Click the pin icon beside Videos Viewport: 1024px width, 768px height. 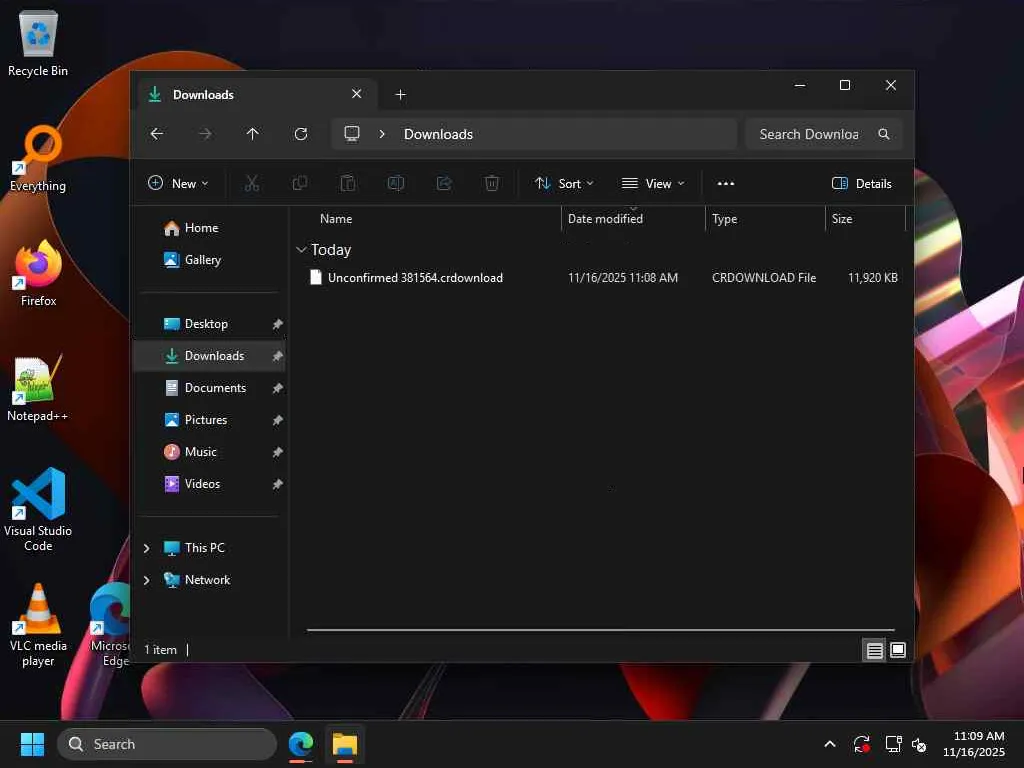278,484
